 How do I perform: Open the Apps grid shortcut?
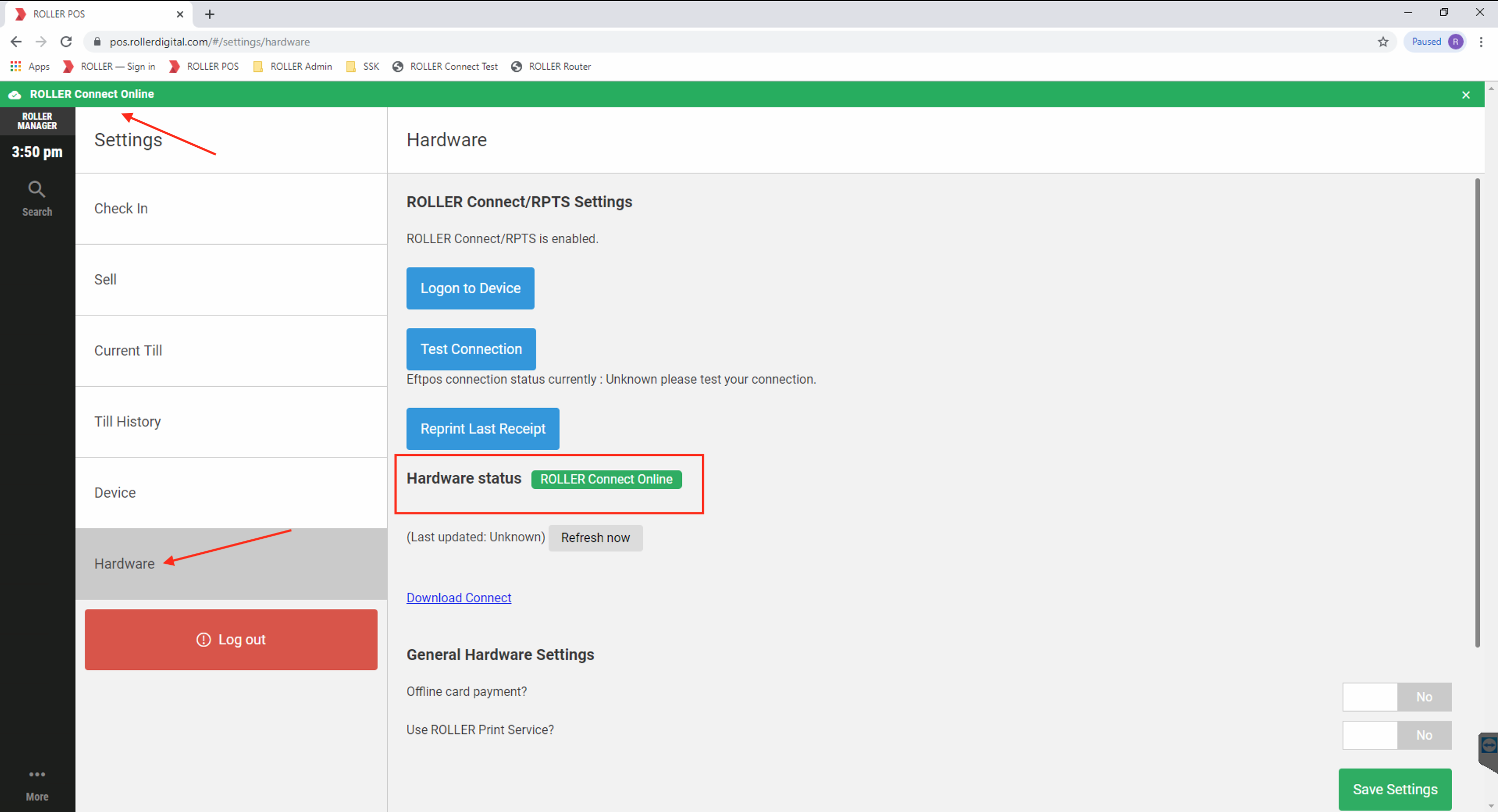pos(30,66)
